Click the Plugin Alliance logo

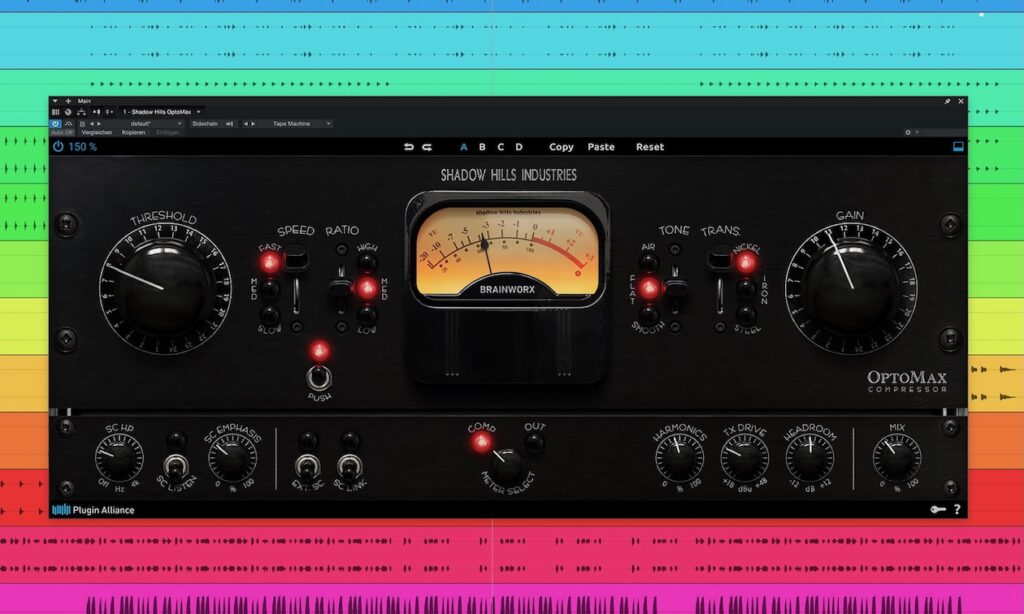click(x=93, y=510)
